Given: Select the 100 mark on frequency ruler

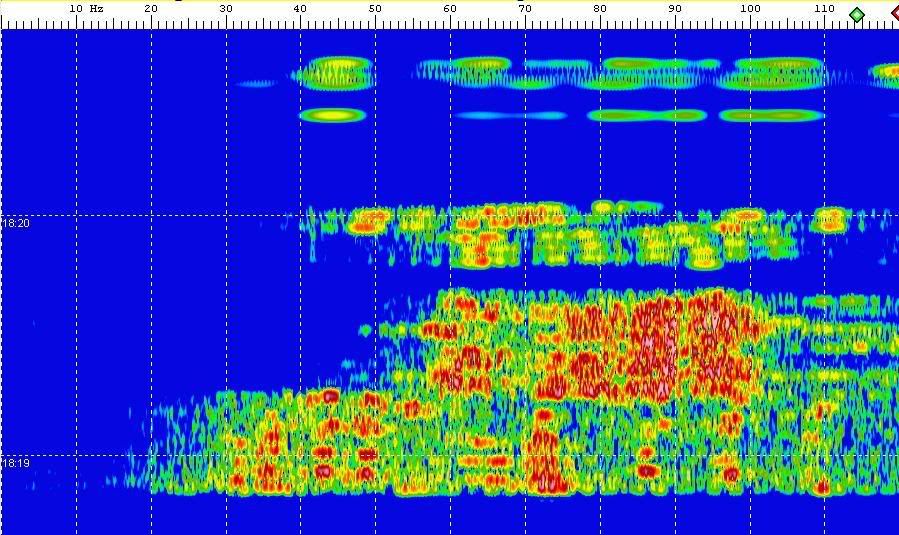Looking at the screenshot, I should [x=750, y=9].
